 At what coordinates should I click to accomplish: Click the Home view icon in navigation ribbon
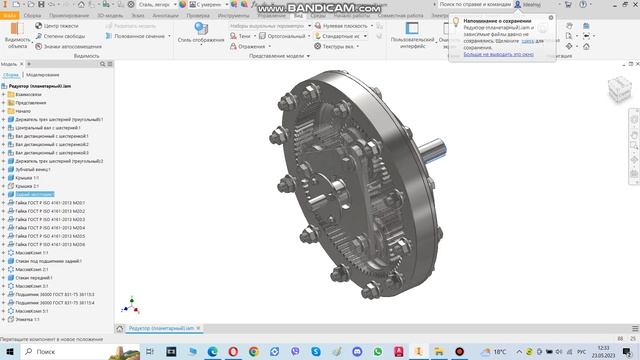[586, 47]
